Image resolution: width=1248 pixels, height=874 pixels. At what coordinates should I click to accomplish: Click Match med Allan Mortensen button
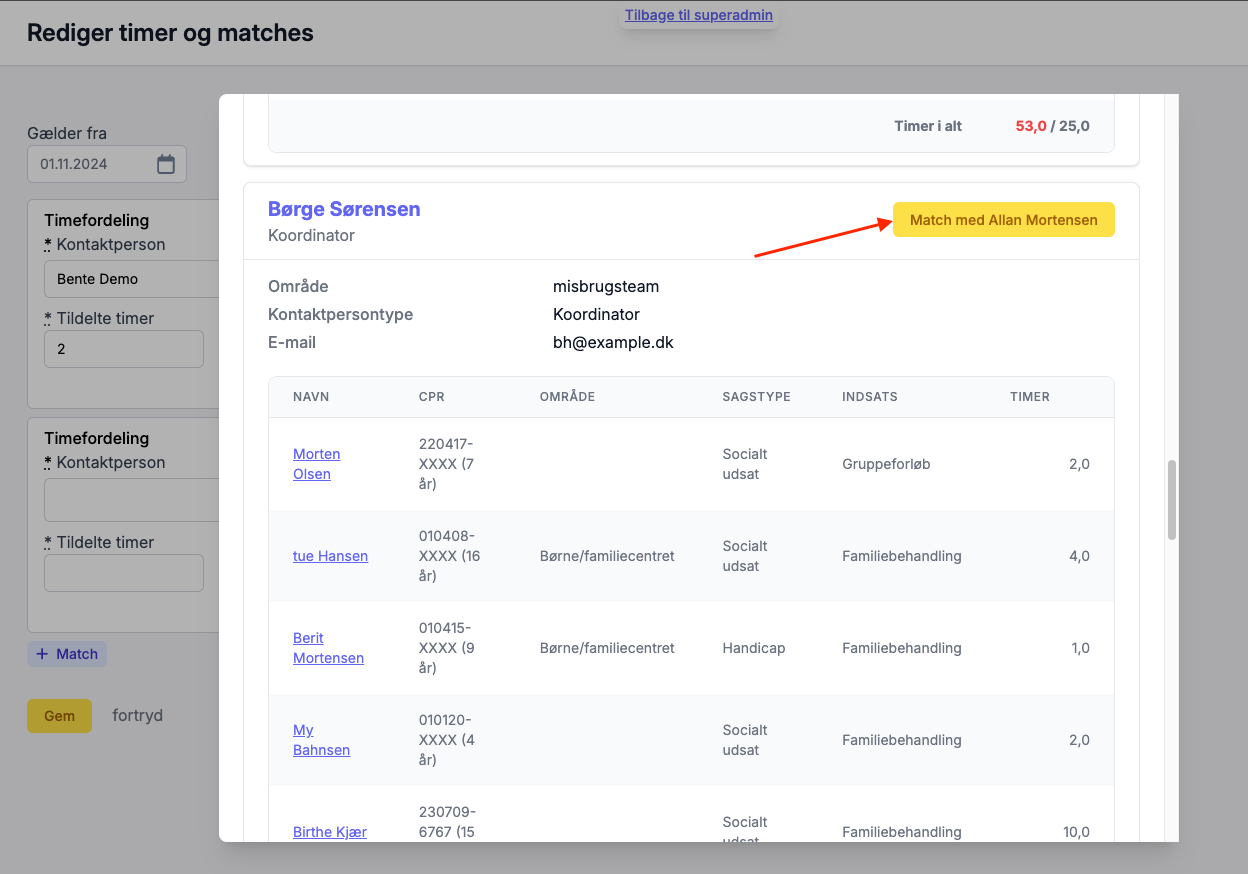(1003, 220)
